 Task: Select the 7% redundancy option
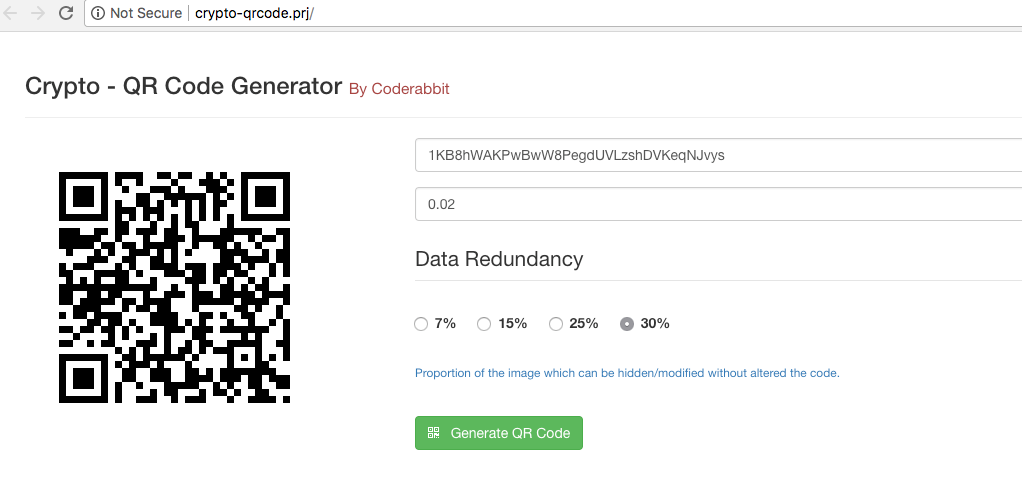point(421,324)
